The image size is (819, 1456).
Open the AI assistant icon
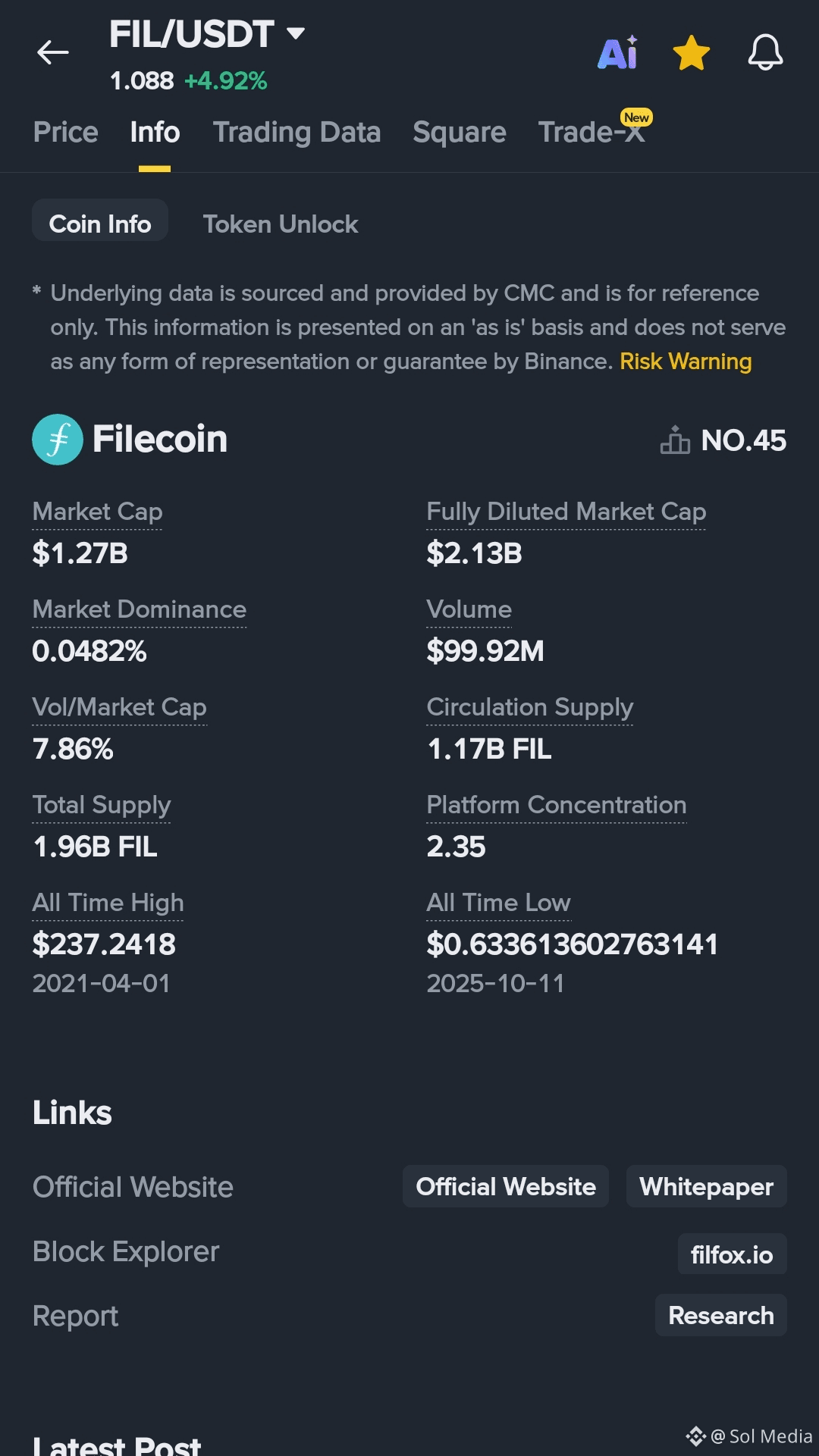pyautogui.click(x=618, y=52)
